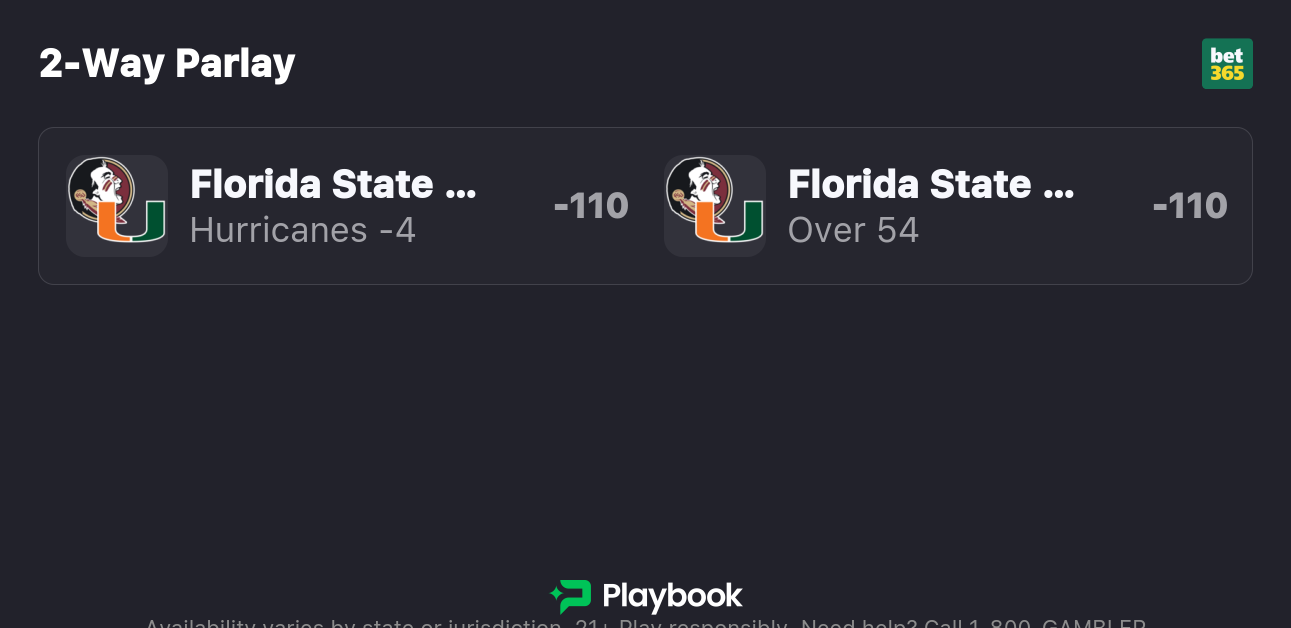Select the Florida State title above Hurricanes -4
The image size is (1291, 628).
[x=311, y=184]
